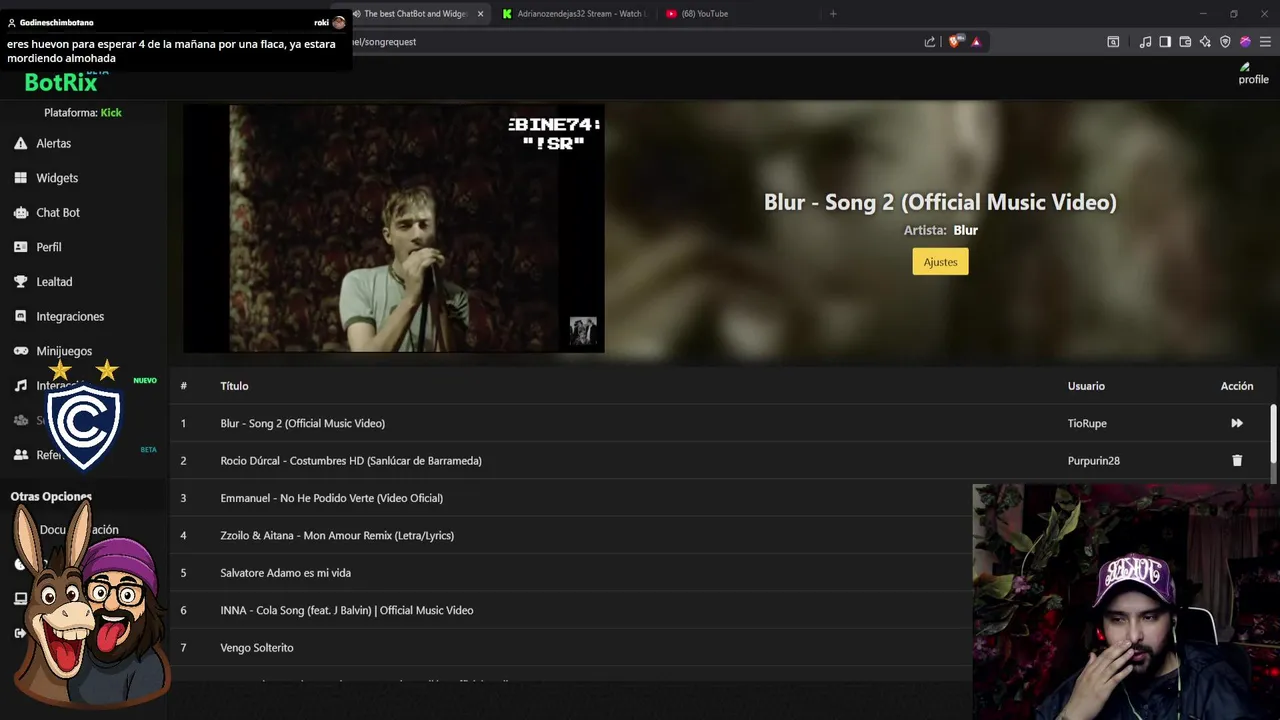Select row Zzoilo & Aitana - Mon Amour Remix

click(x=571, y=536)
